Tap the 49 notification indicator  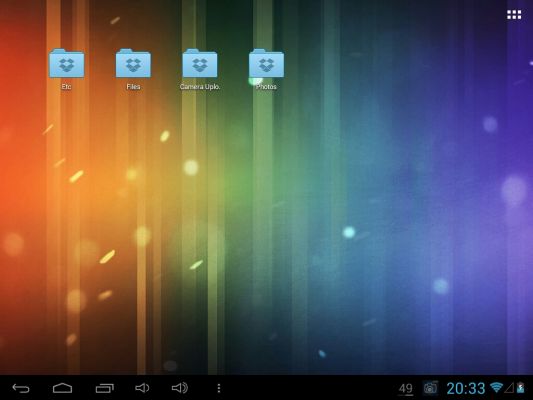coord(406,389)
